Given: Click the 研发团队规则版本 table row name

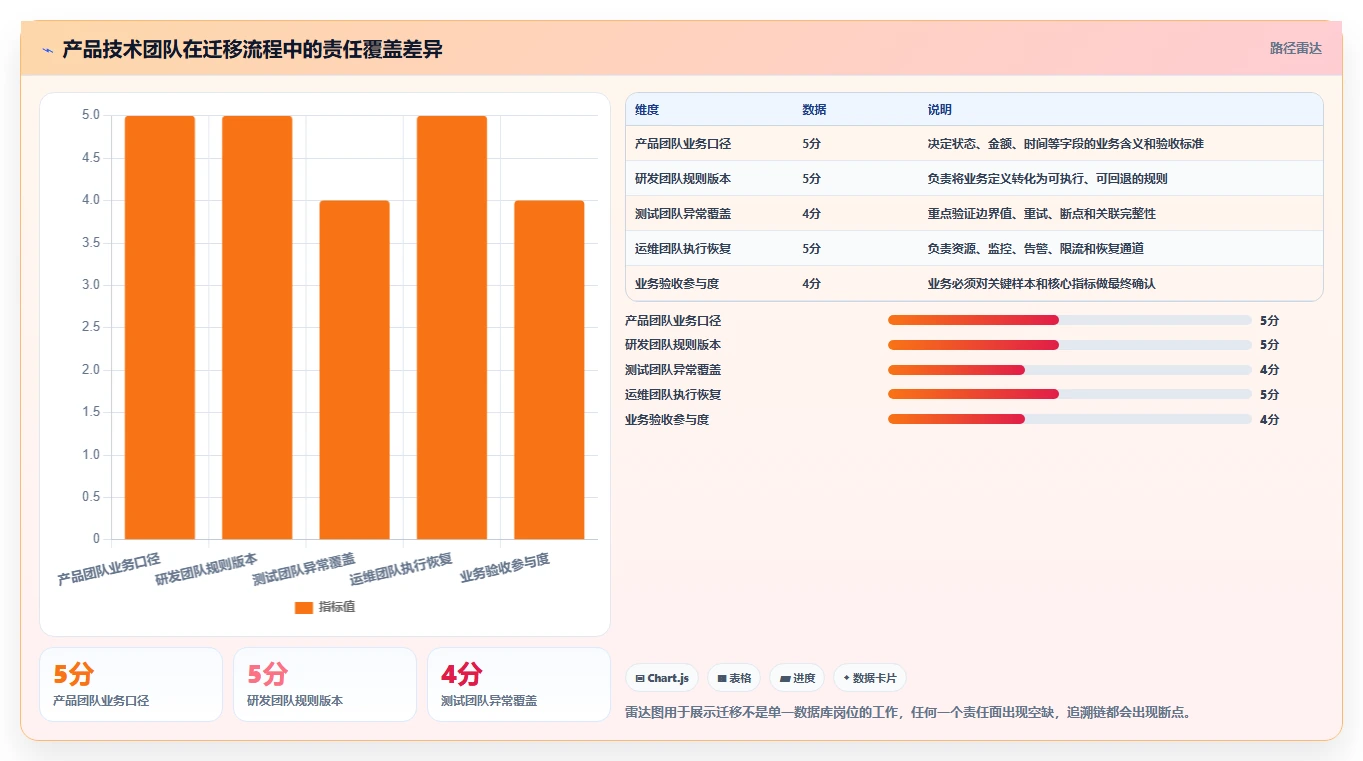Looking at the screenshot, I should tap(683, 179).
